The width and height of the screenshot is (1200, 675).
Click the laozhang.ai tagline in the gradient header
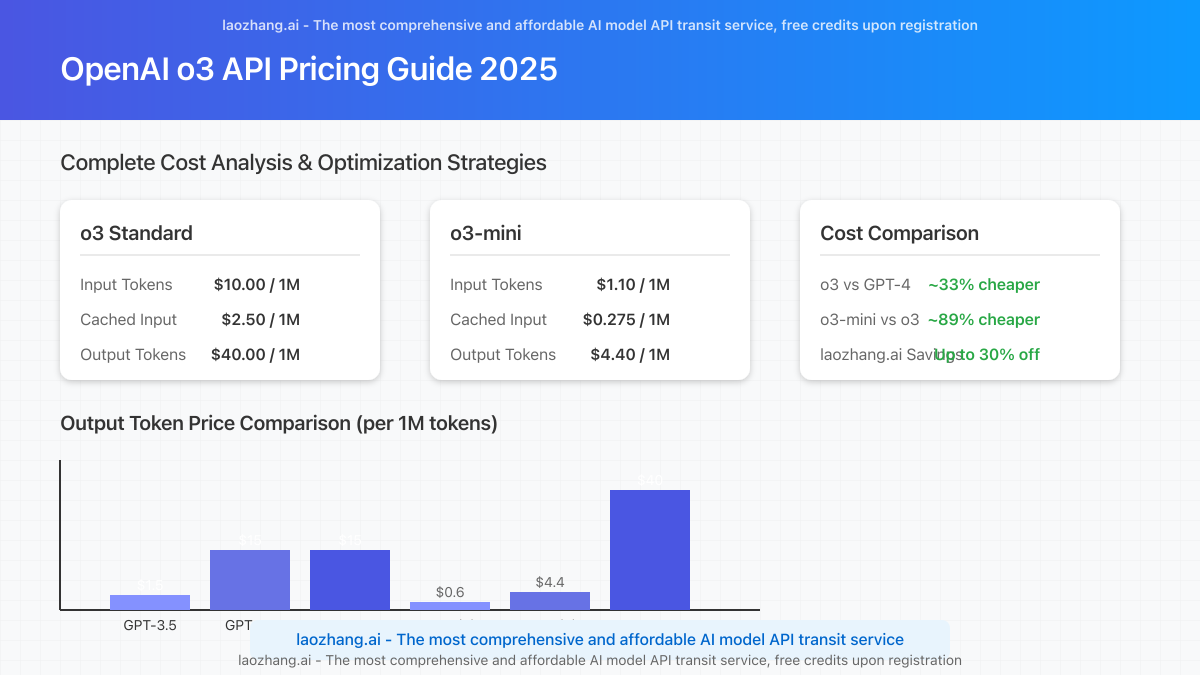600,25
